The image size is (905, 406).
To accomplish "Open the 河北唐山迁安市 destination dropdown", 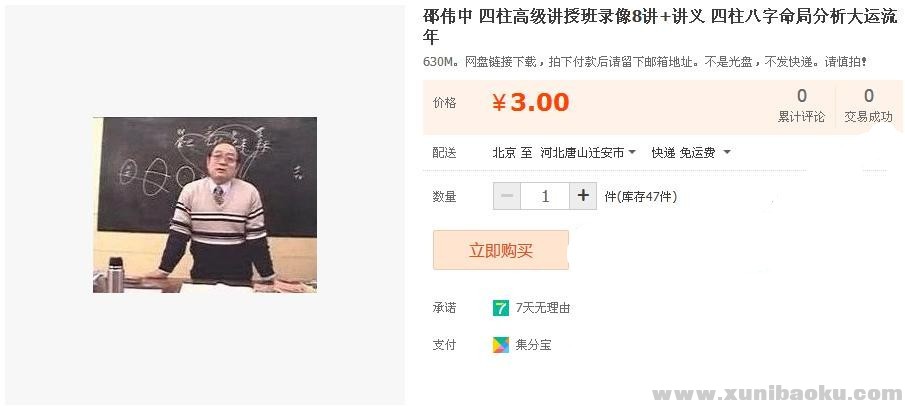I will coord(588,152).
